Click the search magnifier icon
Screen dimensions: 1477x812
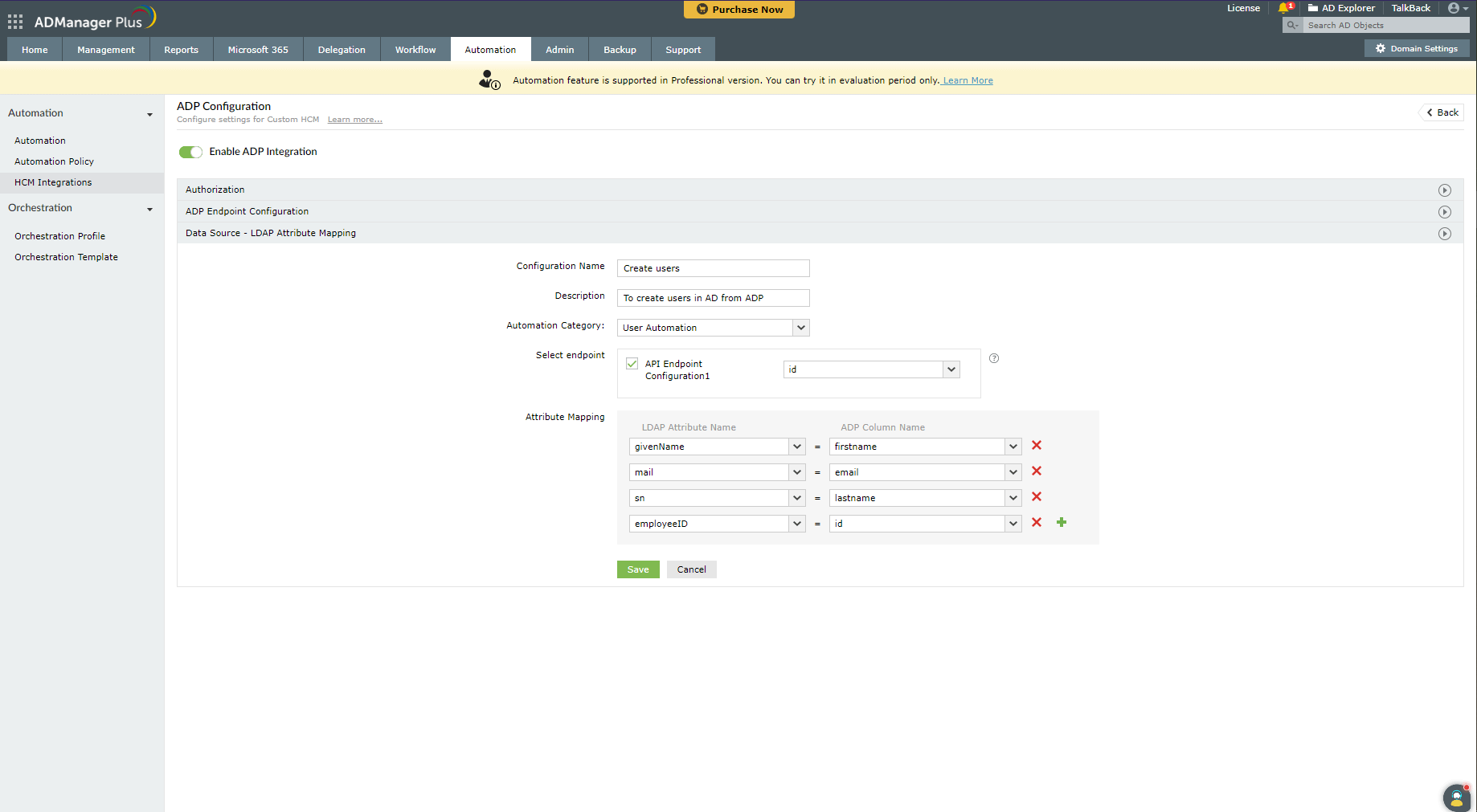click(x=1292, y=26)
